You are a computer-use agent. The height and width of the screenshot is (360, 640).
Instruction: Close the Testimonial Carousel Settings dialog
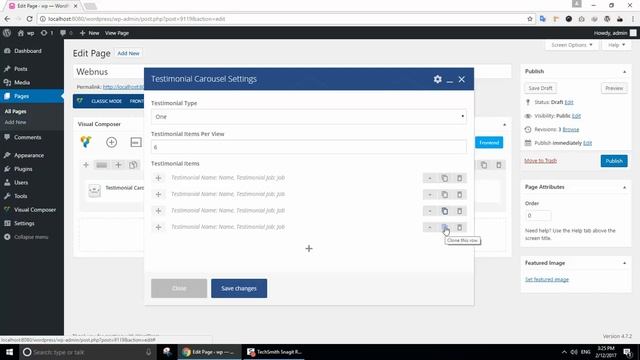(x=462, y=79)
